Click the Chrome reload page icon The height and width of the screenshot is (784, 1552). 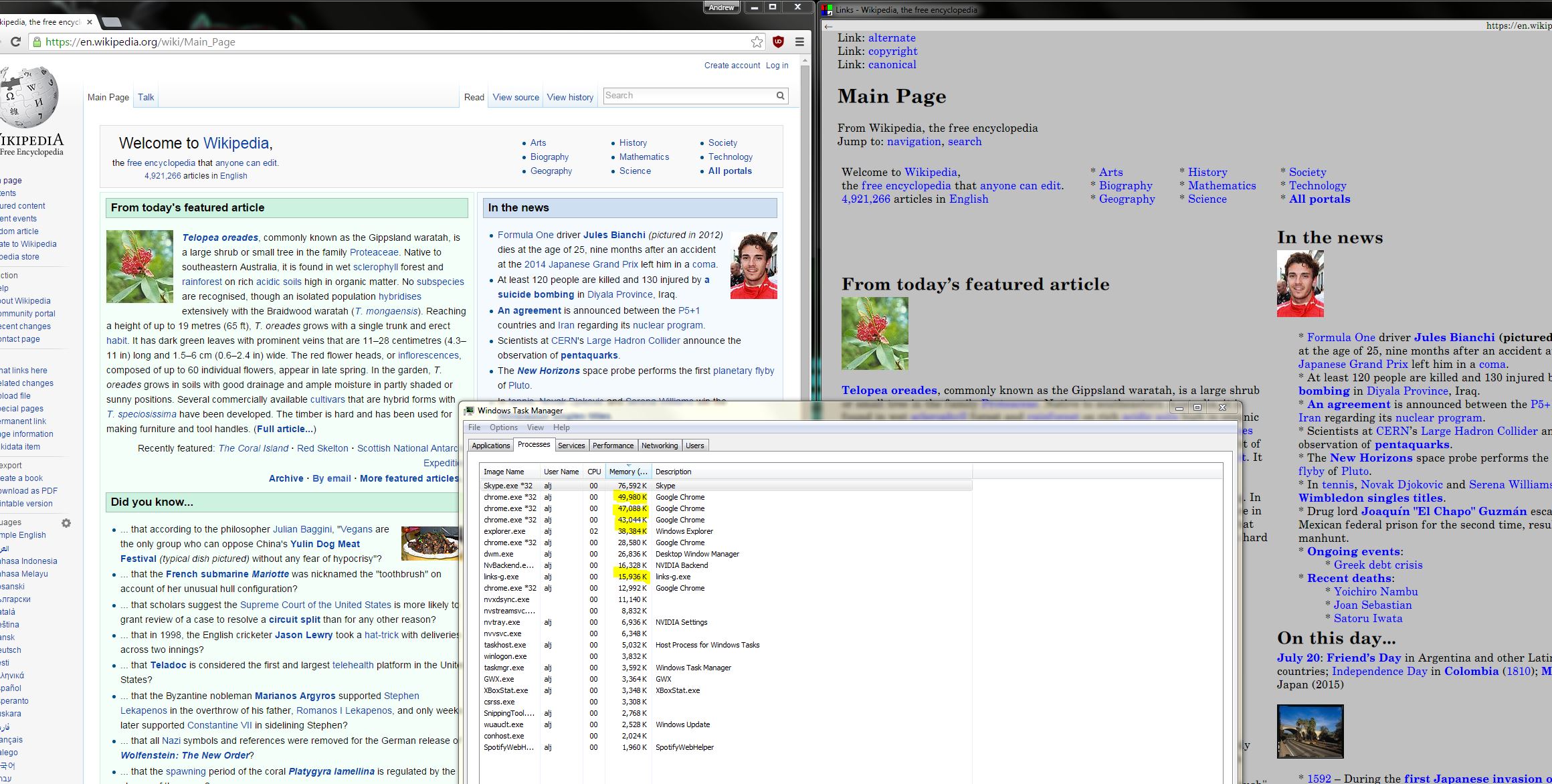(x=15, y=42)
